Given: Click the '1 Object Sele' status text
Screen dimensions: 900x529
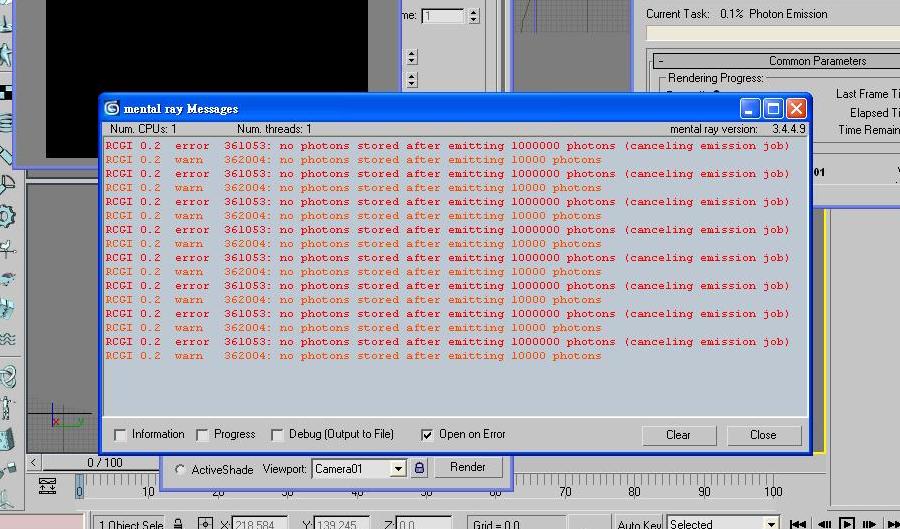Looking at the screenshot, I should [x=131, y=524].
